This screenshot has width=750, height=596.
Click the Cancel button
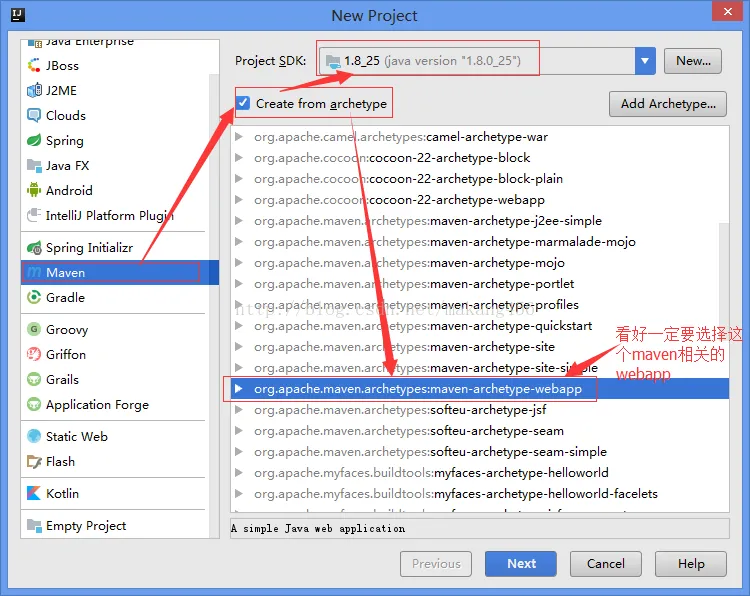[606, 563]
